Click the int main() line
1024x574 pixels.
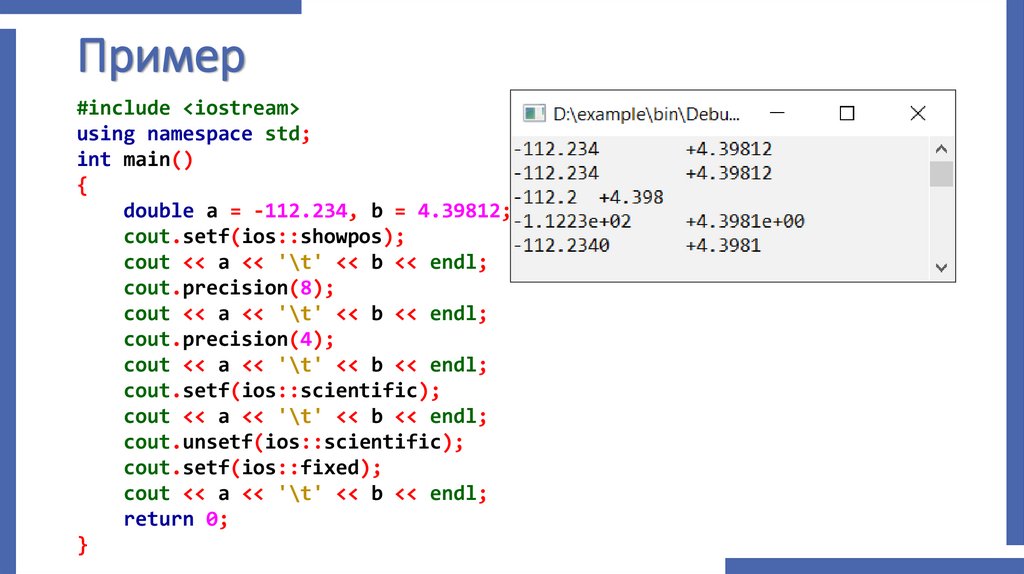click(135, 159)
